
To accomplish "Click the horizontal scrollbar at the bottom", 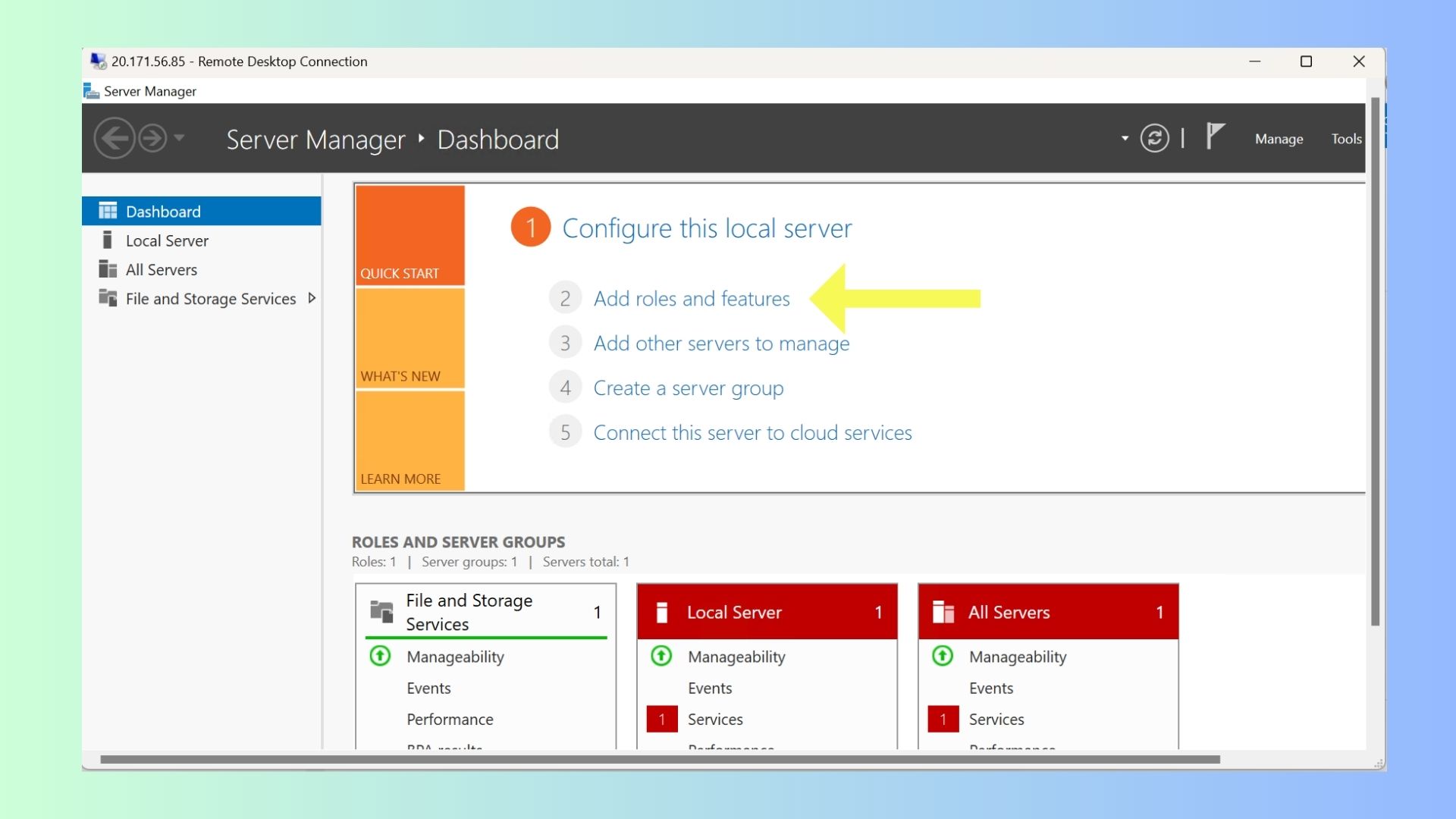I will tap(660, 759).
